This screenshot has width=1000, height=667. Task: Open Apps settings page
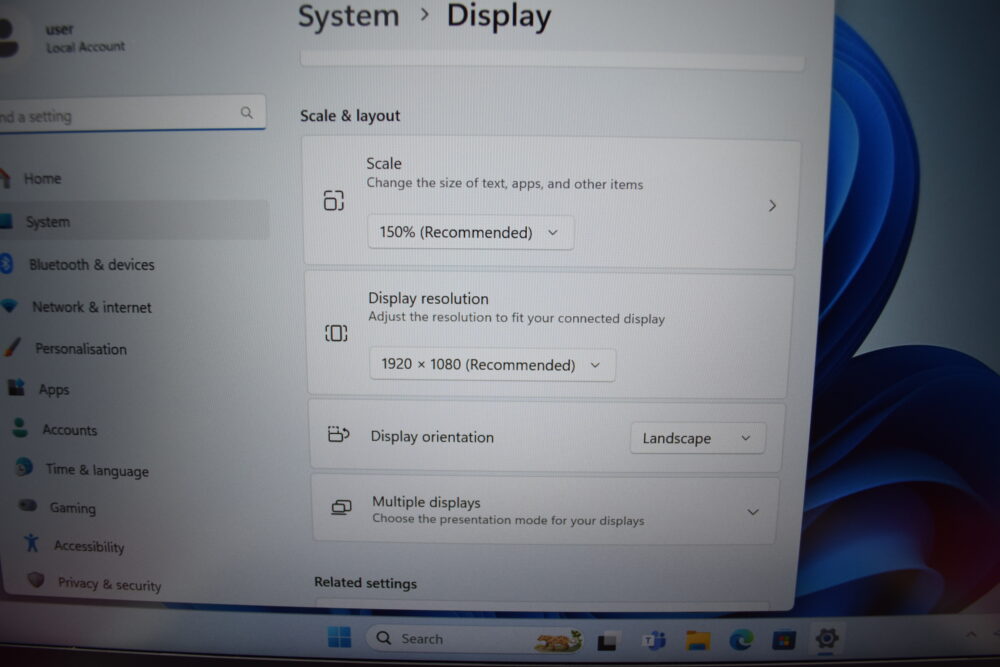(x=54, y=390)
